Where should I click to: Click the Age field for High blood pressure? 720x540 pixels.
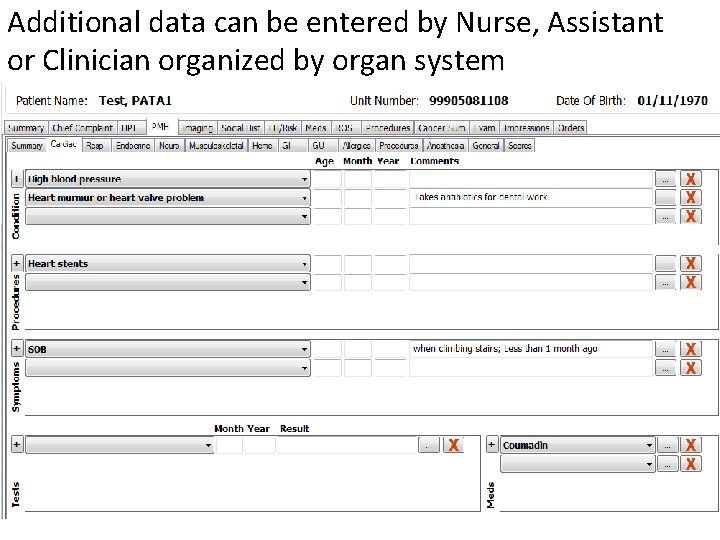(327, 179)
